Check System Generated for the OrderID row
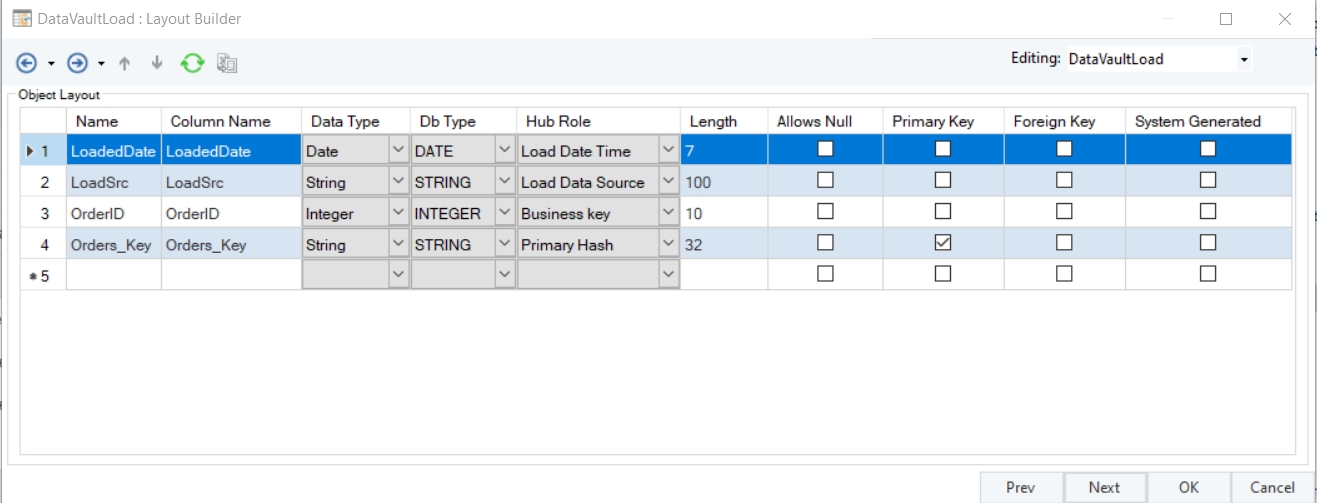 (1208, 212)
